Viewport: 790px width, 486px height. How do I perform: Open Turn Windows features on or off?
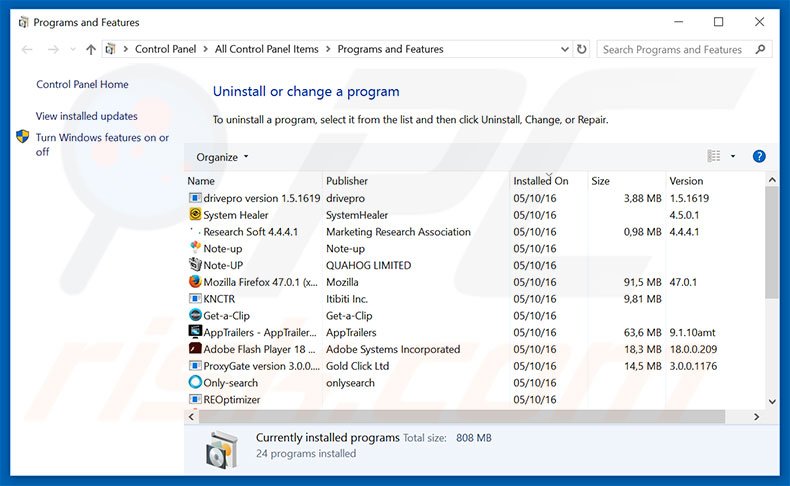pyautogui.click(x=102, y=145)
